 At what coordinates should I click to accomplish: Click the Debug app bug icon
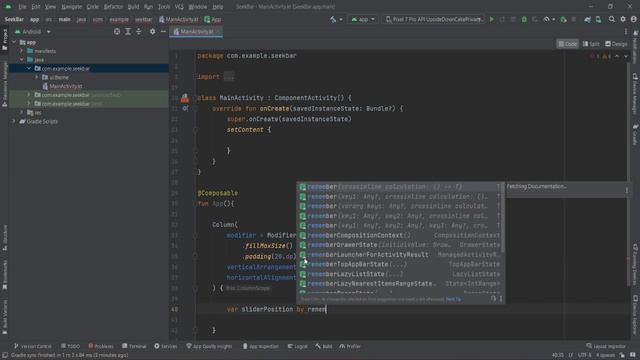click(x=524, y=19)
